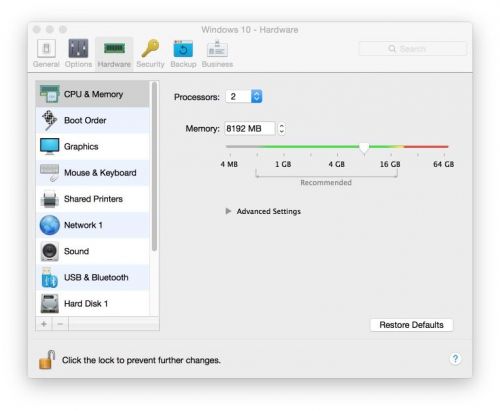Select the Shared Printers row label
The height and width of the screenshot is (411, 500).
[x=93, y=199]
